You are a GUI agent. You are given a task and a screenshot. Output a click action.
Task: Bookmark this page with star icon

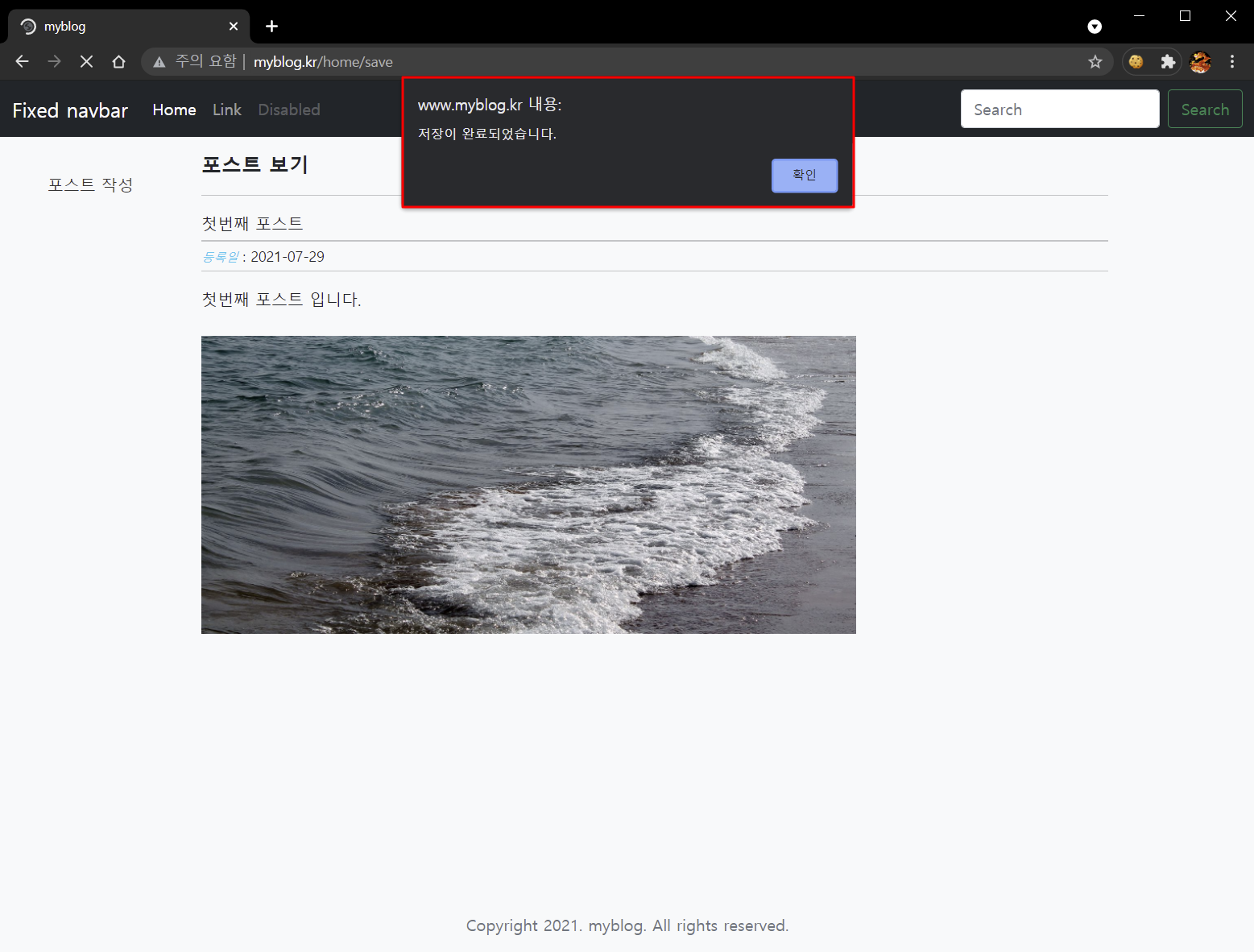(x=1095, y=62)
